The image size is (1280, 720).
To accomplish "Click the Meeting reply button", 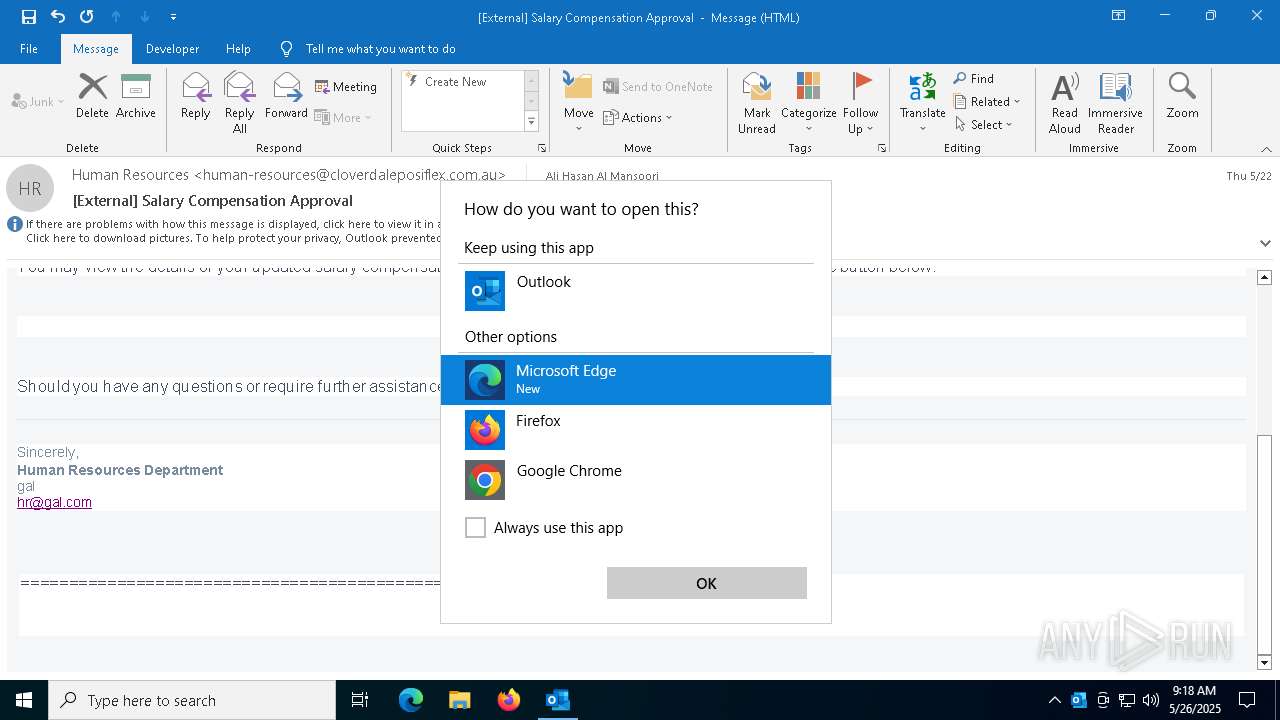I will click(x=346, y=87).
